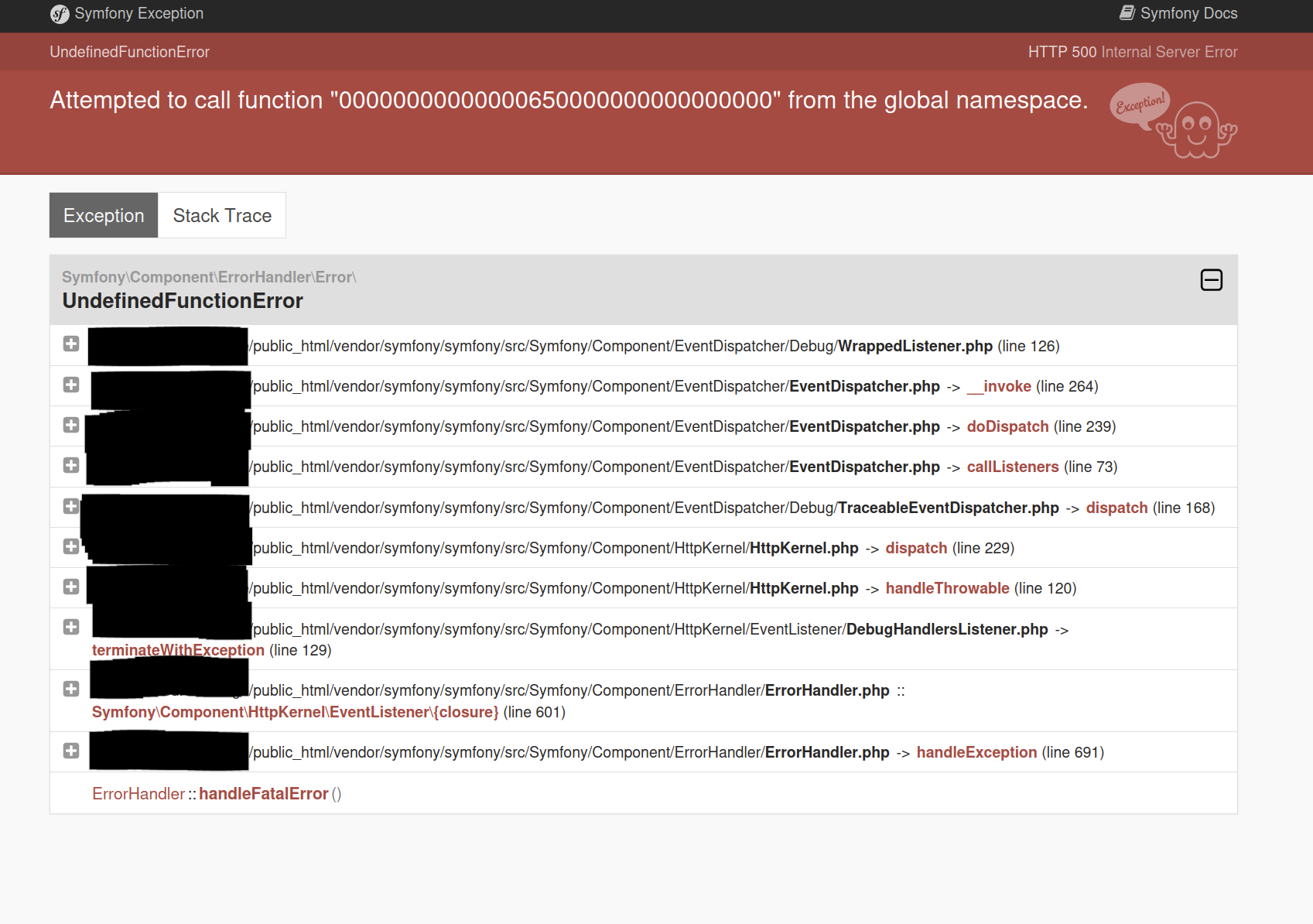Image resolution: width=1313 pixels, height=924 pixels.
Task: Expand the ErrorHandler.php closure line 601 row
Action: 71,689
